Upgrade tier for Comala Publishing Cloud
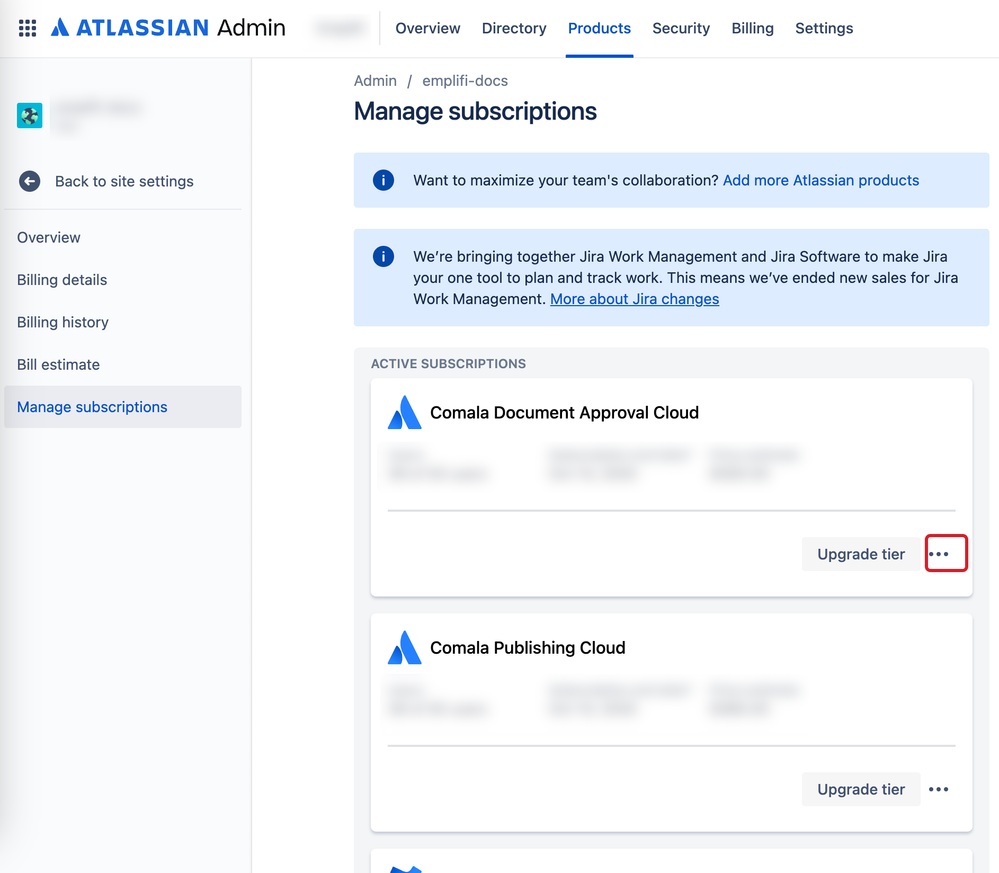The image size is (999, 873). tap(861, 789)
